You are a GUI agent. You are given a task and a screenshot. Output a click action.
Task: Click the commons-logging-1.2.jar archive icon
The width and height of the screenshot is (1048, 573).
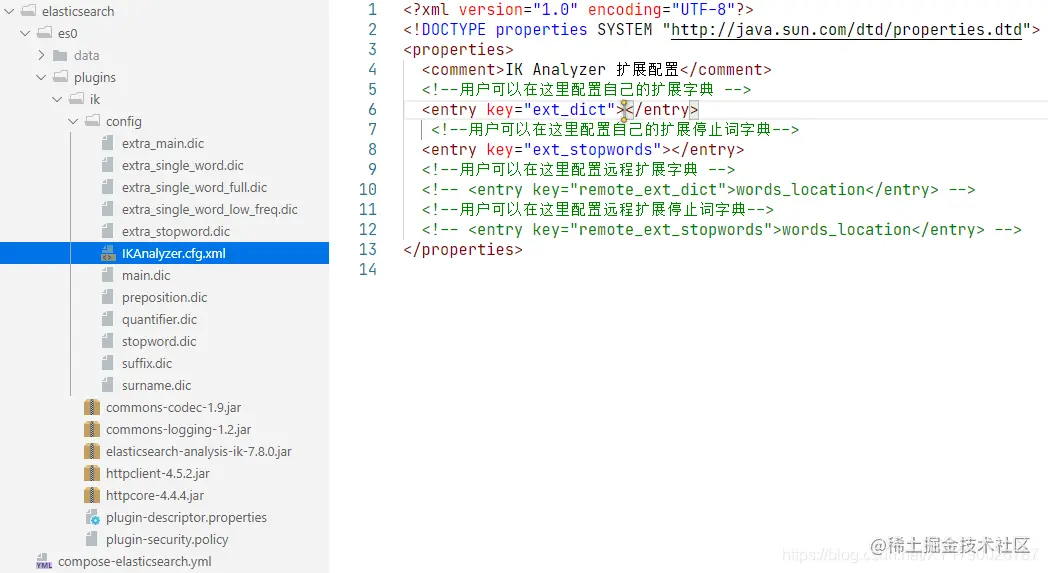click(x=92, y=430)
